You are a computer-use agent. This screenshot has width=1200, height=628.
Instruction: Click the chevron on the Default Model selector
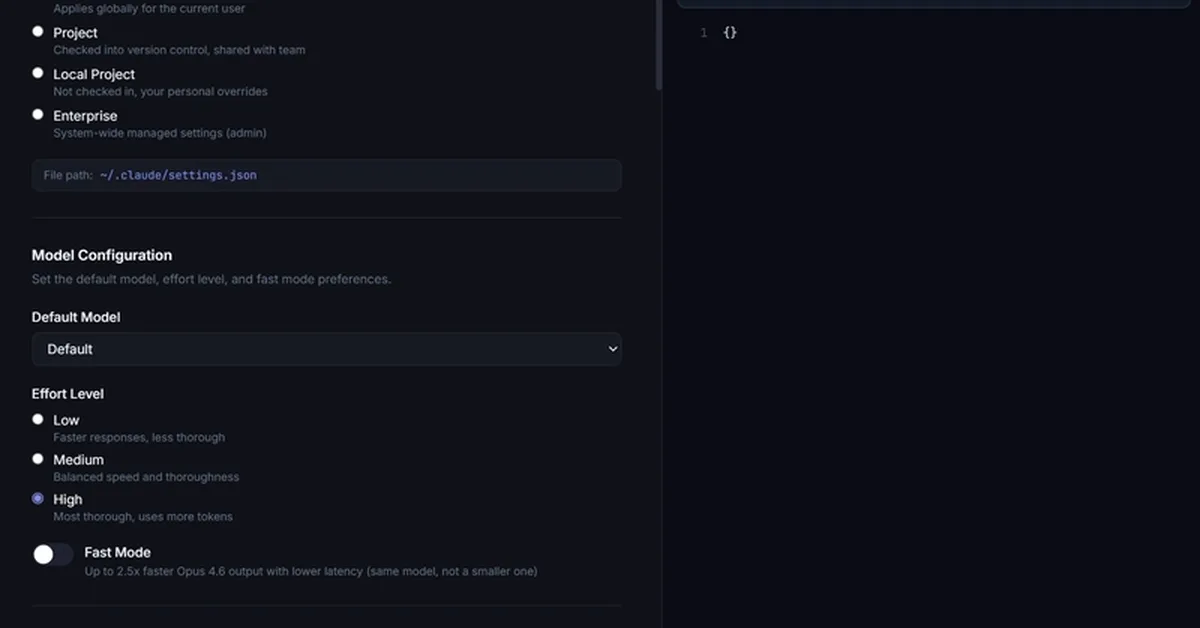613,349
